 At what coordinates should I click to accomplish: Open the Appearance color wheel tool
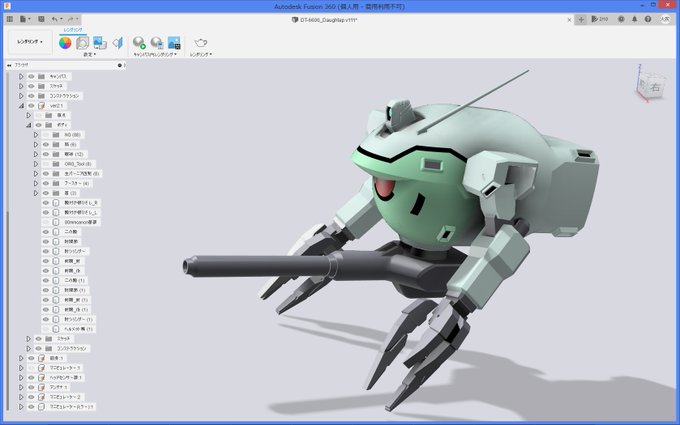65,42
